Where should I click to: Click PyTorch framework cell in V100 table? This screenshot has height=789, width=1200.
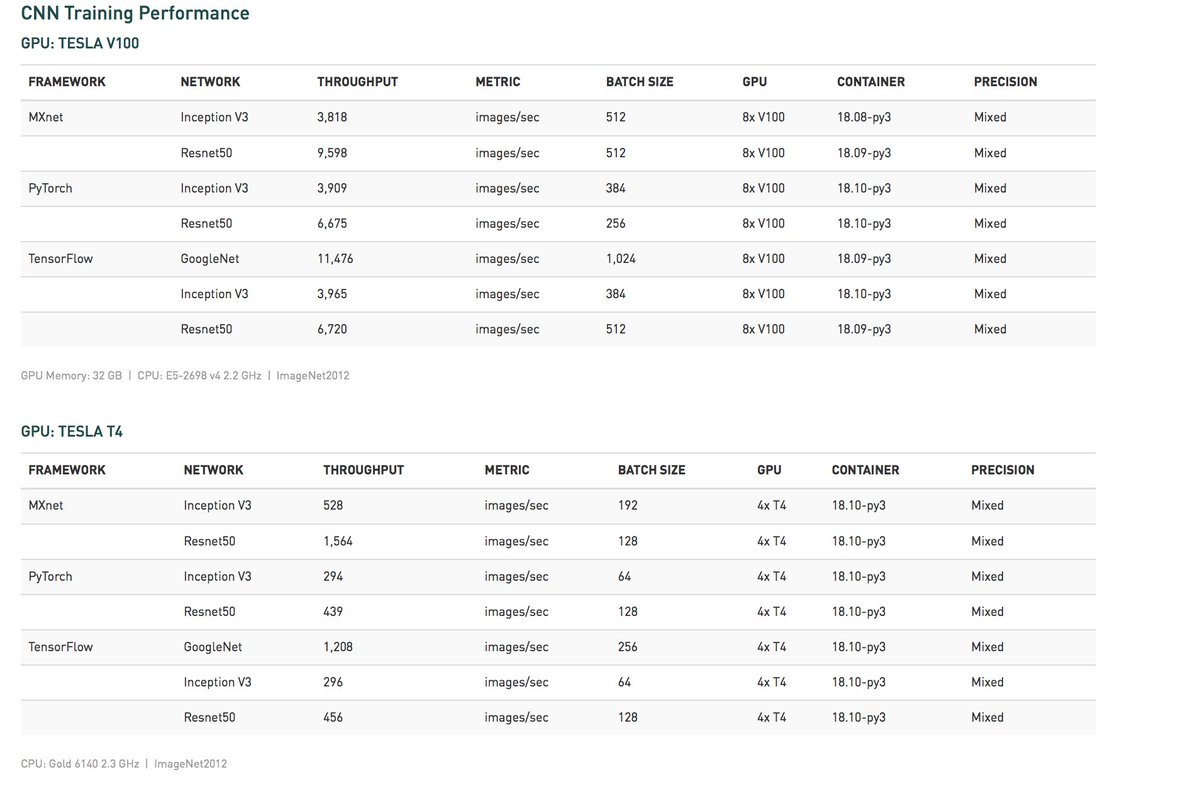point(50,188)
